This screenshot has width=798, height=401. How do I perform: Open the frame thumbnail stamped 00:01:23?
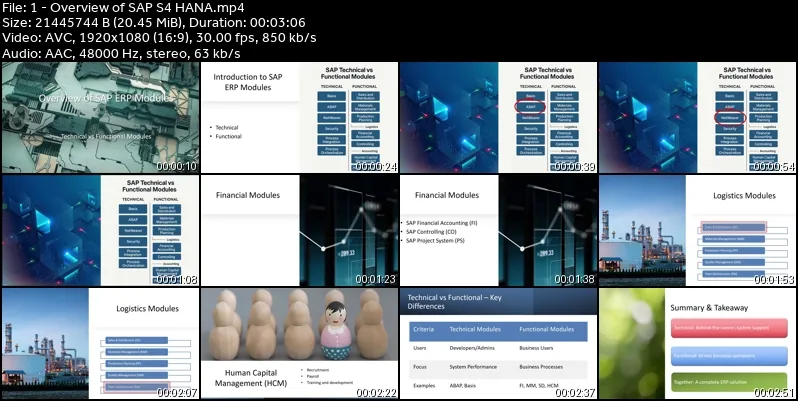point(300,231)
